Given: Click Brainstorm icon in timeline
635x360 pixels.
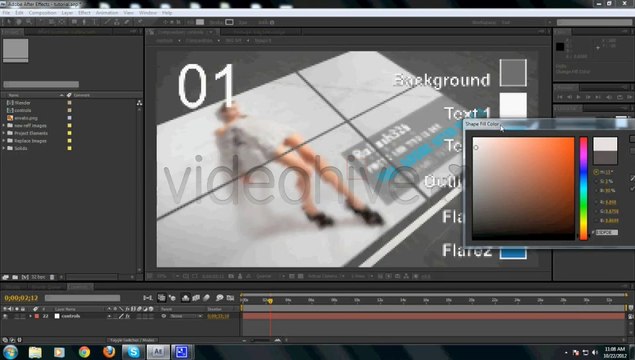Looking at the screenshot, I should 219,298.
